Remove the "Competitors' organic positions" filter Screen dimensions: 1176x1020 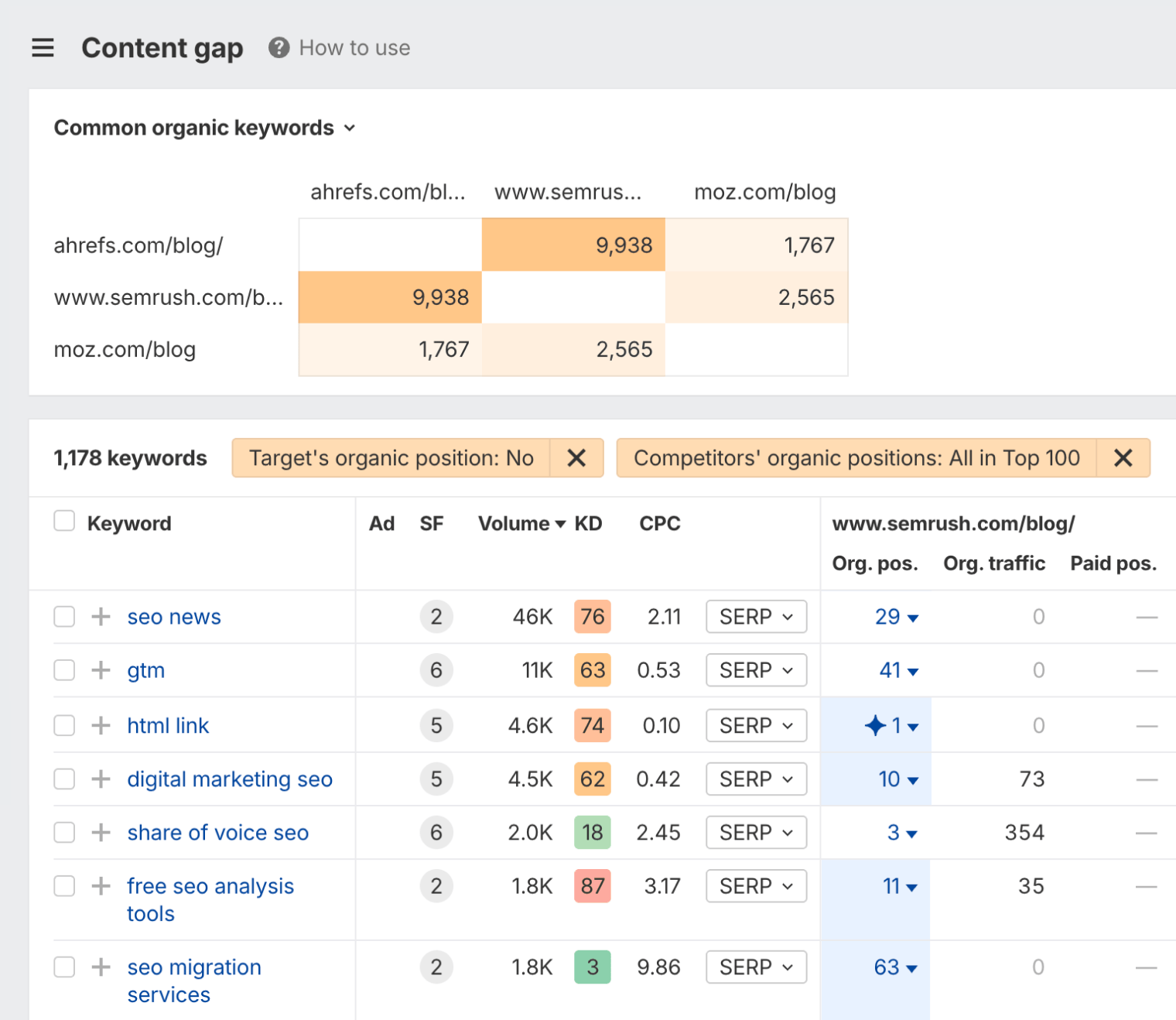[x=1123, y=457]
